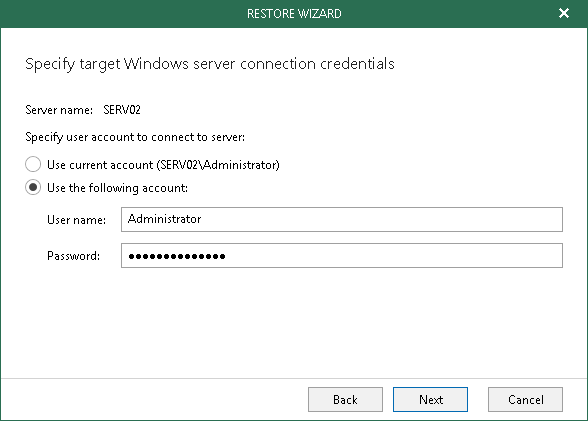Click the 'Server name:' label

pos(59,110)
